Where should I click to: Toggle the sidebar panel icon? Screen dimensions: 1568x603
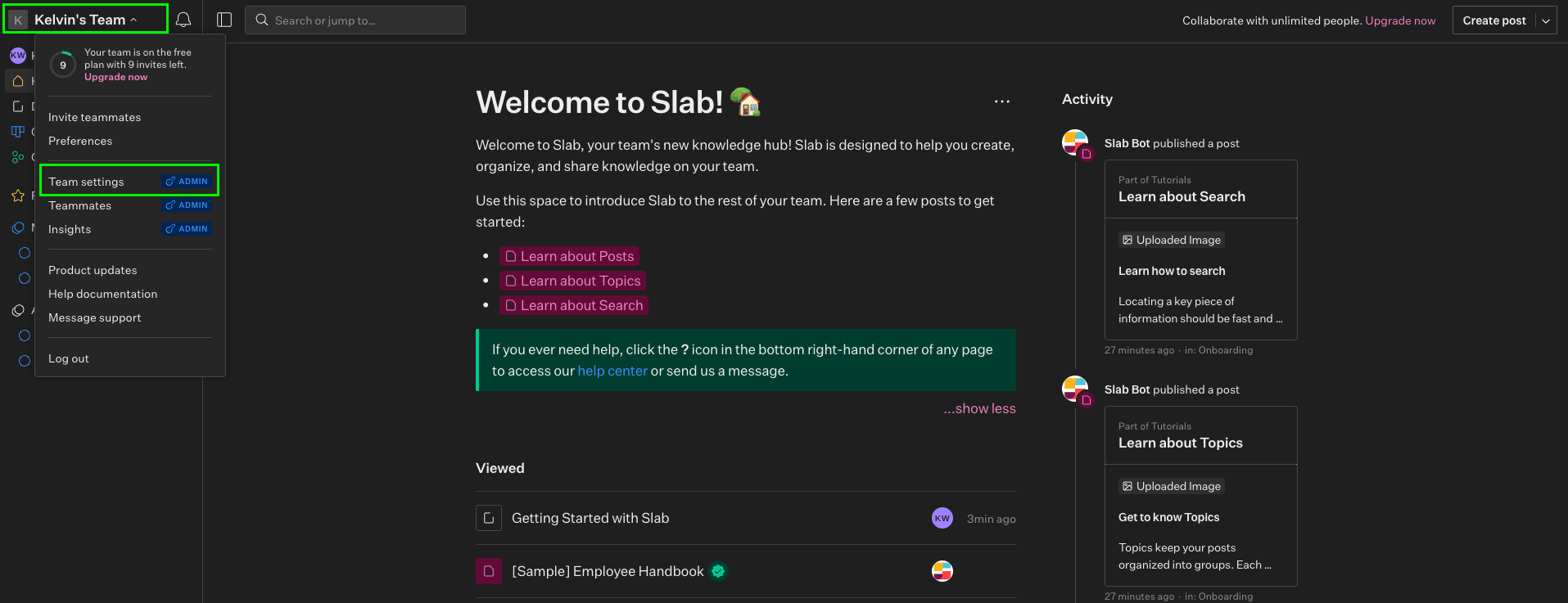pyautogui.click(x=224, y=20)
